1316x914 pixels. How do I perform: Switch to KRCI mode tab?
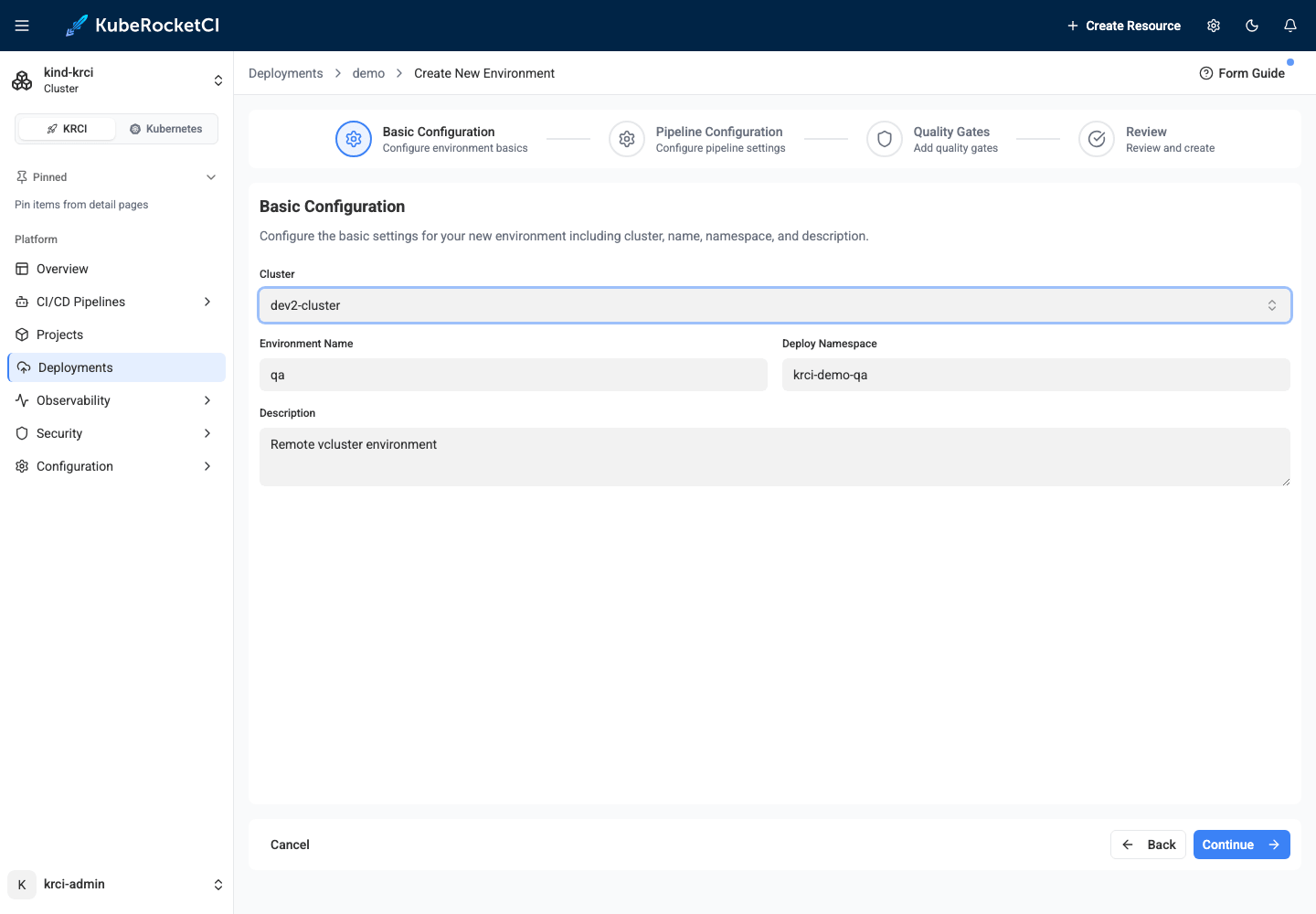coord(67,129)
